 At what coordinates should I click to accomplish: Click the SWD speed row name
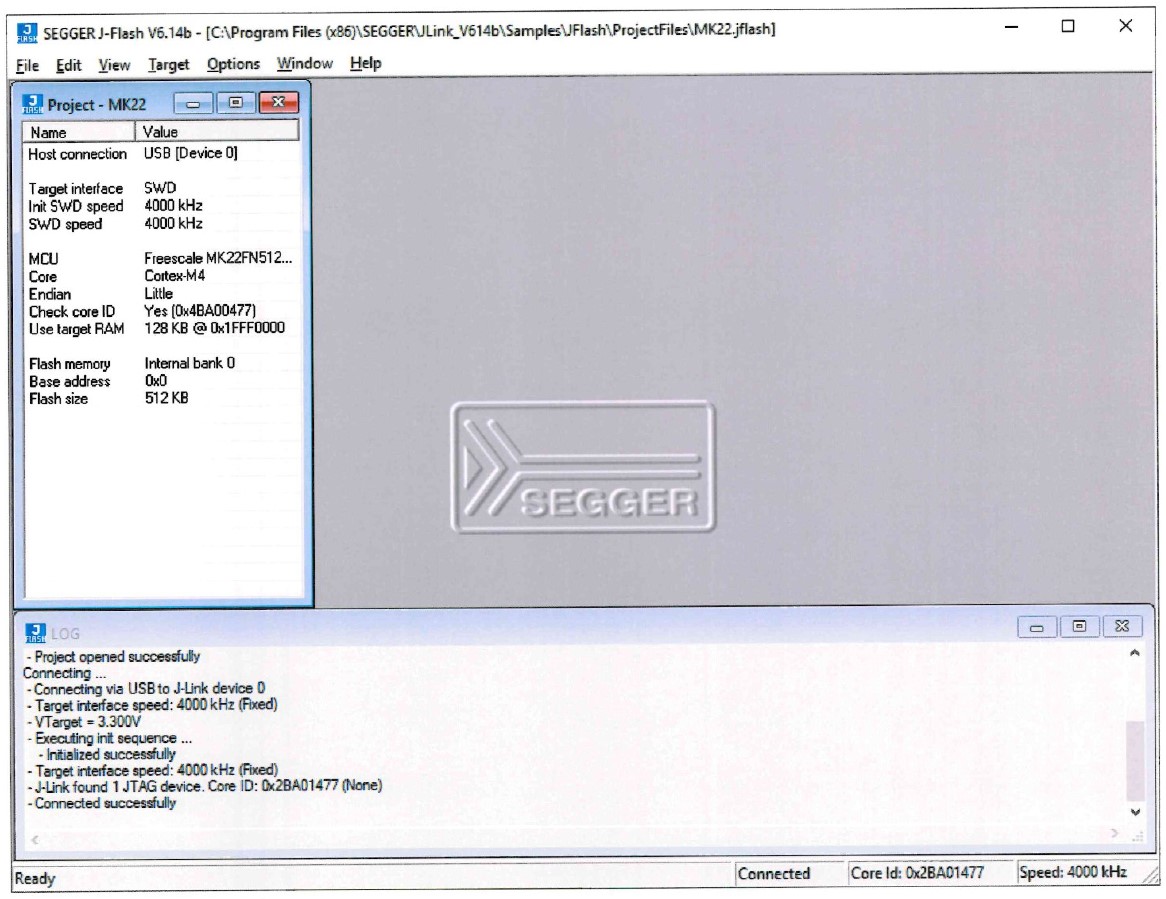click(x=65, y=224)
